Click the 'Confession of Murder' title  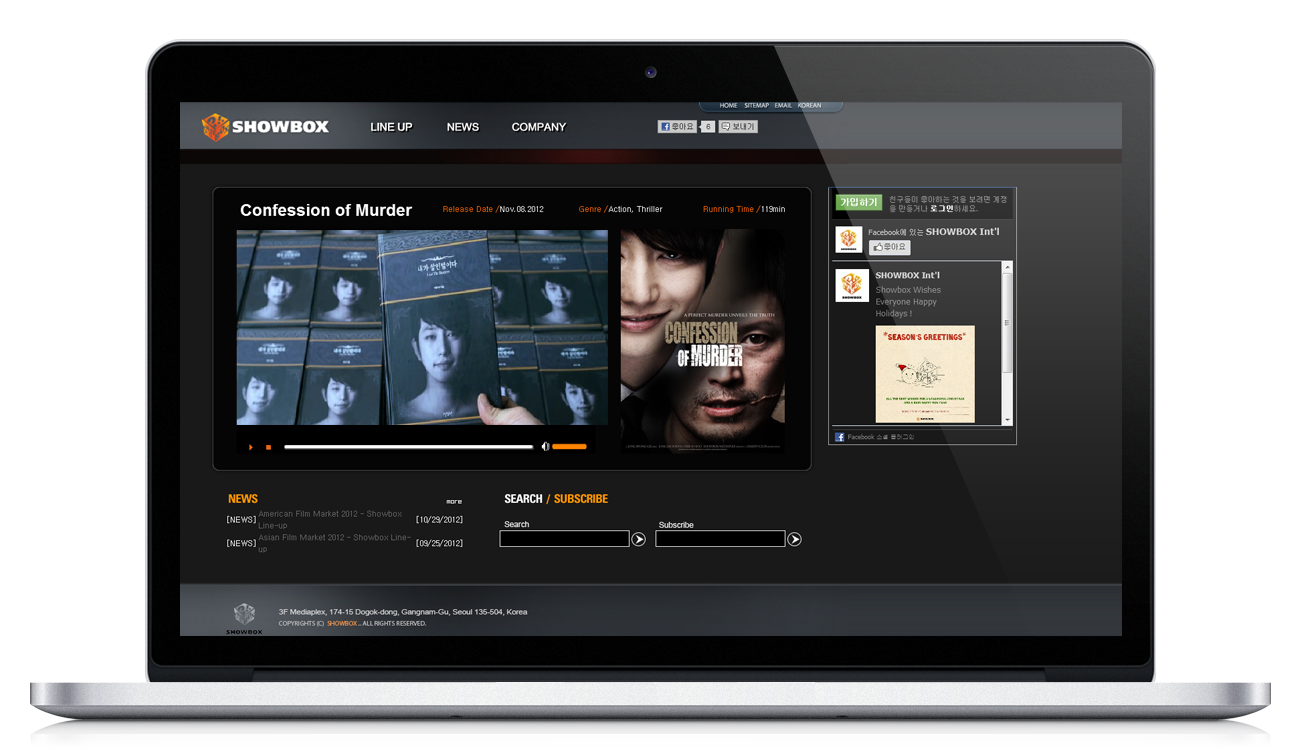(x=326, y=210)
